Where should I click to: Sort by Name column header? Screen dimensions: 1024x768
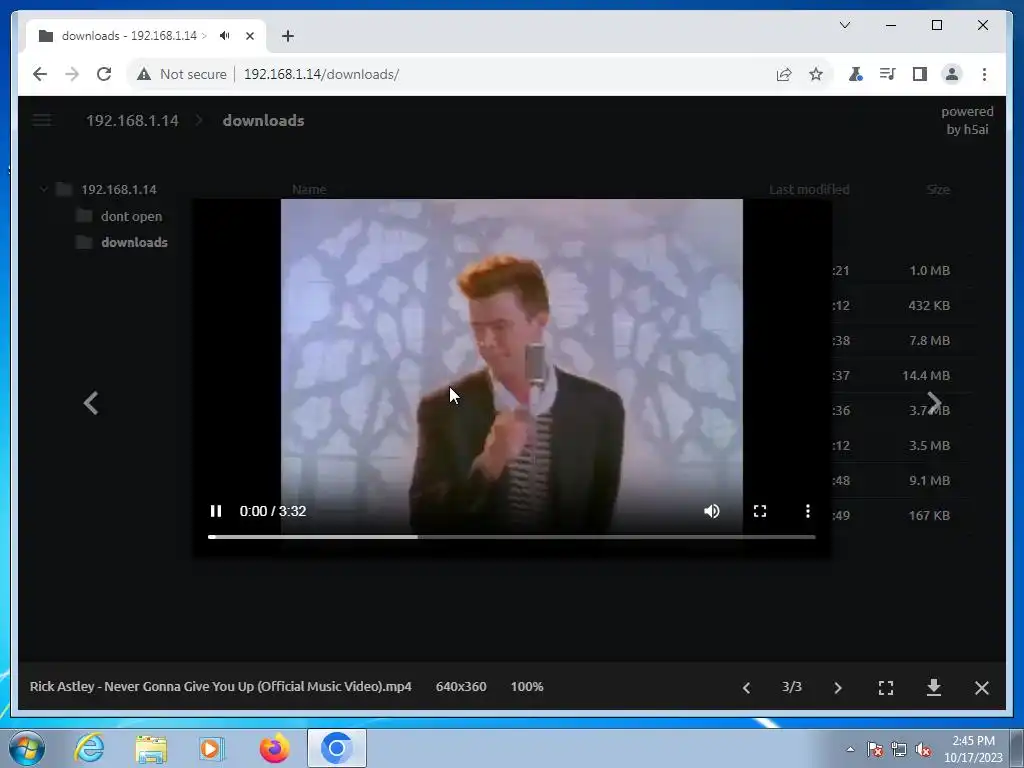coord(309,189)
